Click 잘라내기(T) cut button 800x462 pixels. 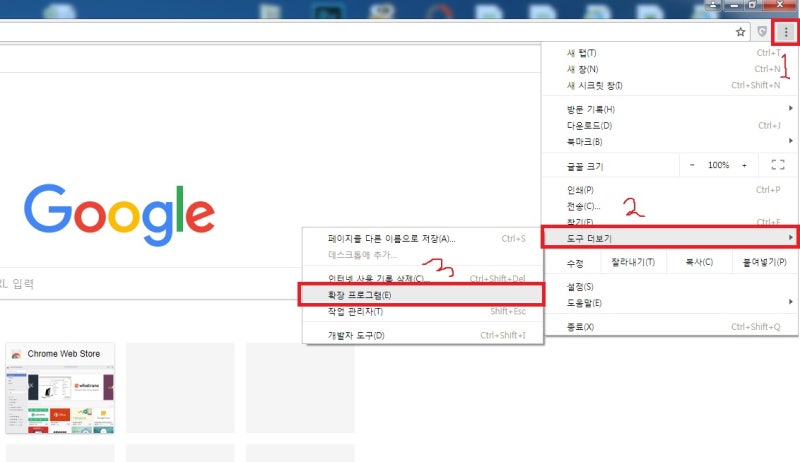(633, 262)
